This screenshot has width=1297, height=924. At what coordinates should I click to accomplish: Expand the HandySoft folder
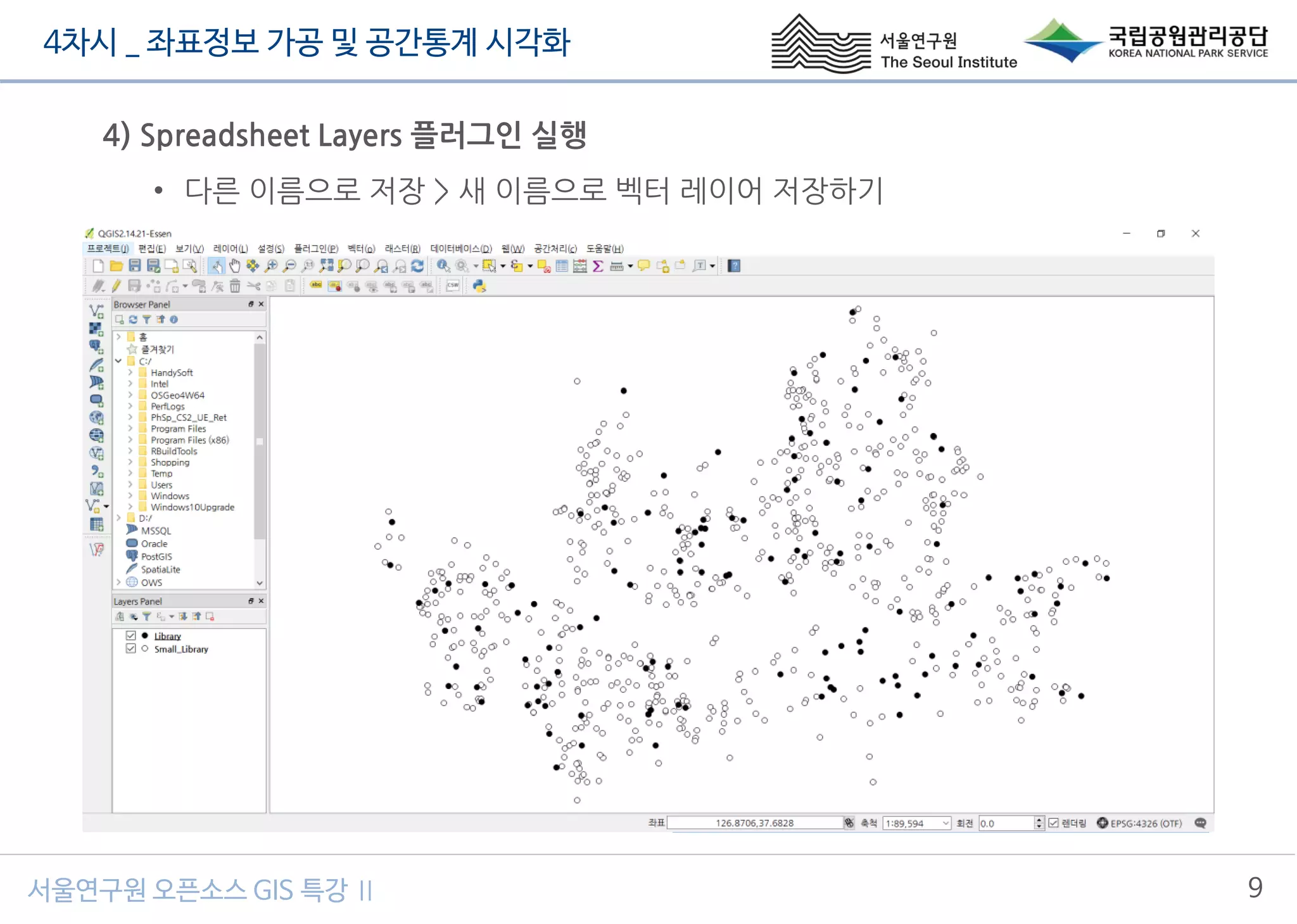coord(130,372)
